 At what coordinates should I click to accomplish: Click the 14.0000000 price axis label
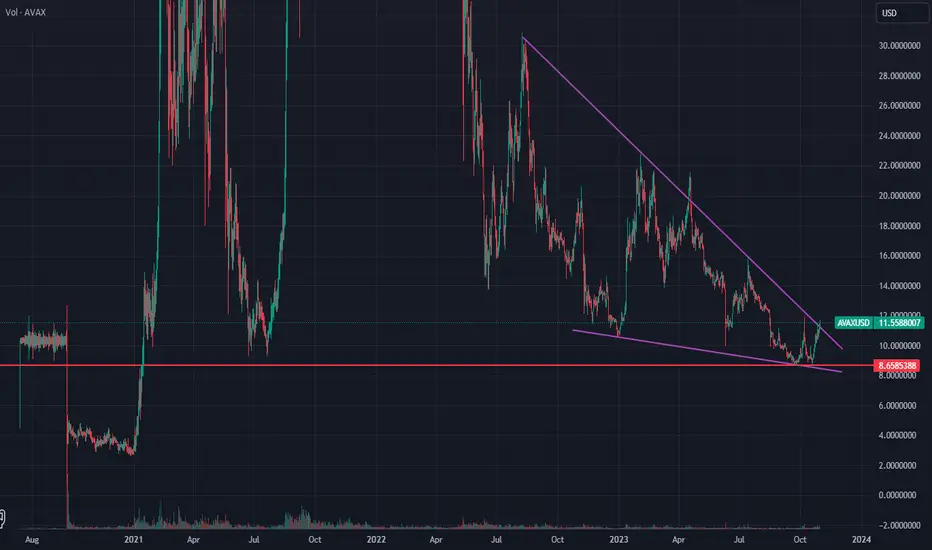899,286
